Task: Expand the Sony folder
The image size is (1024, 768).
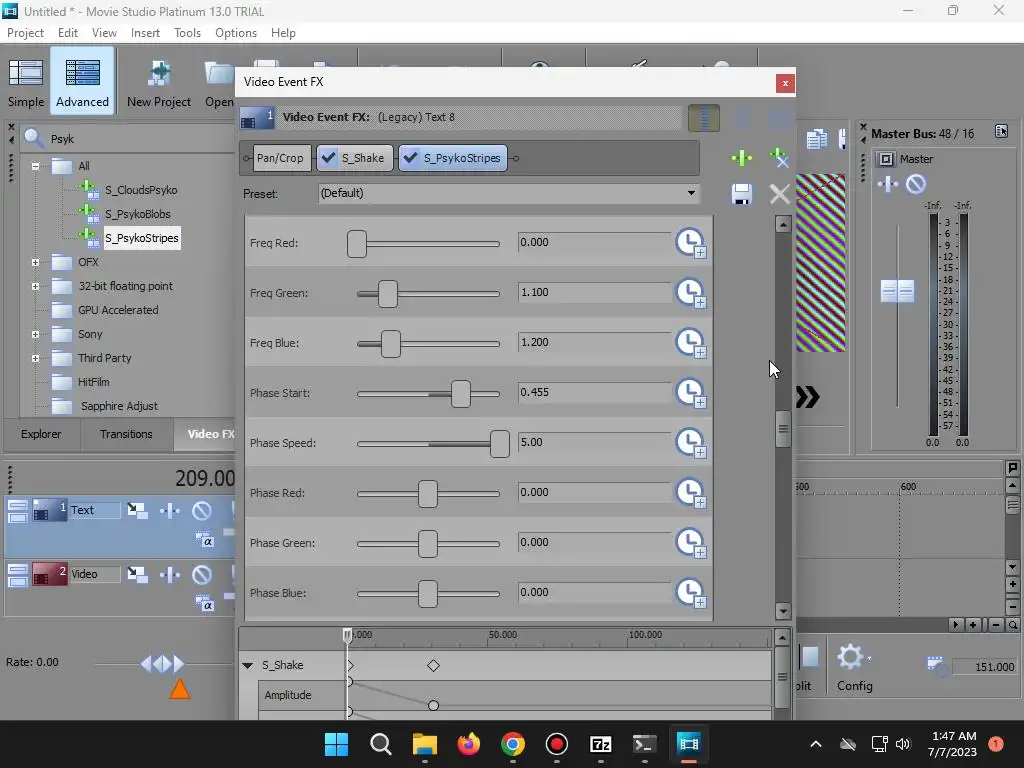Action: click(x=35, y=334)
